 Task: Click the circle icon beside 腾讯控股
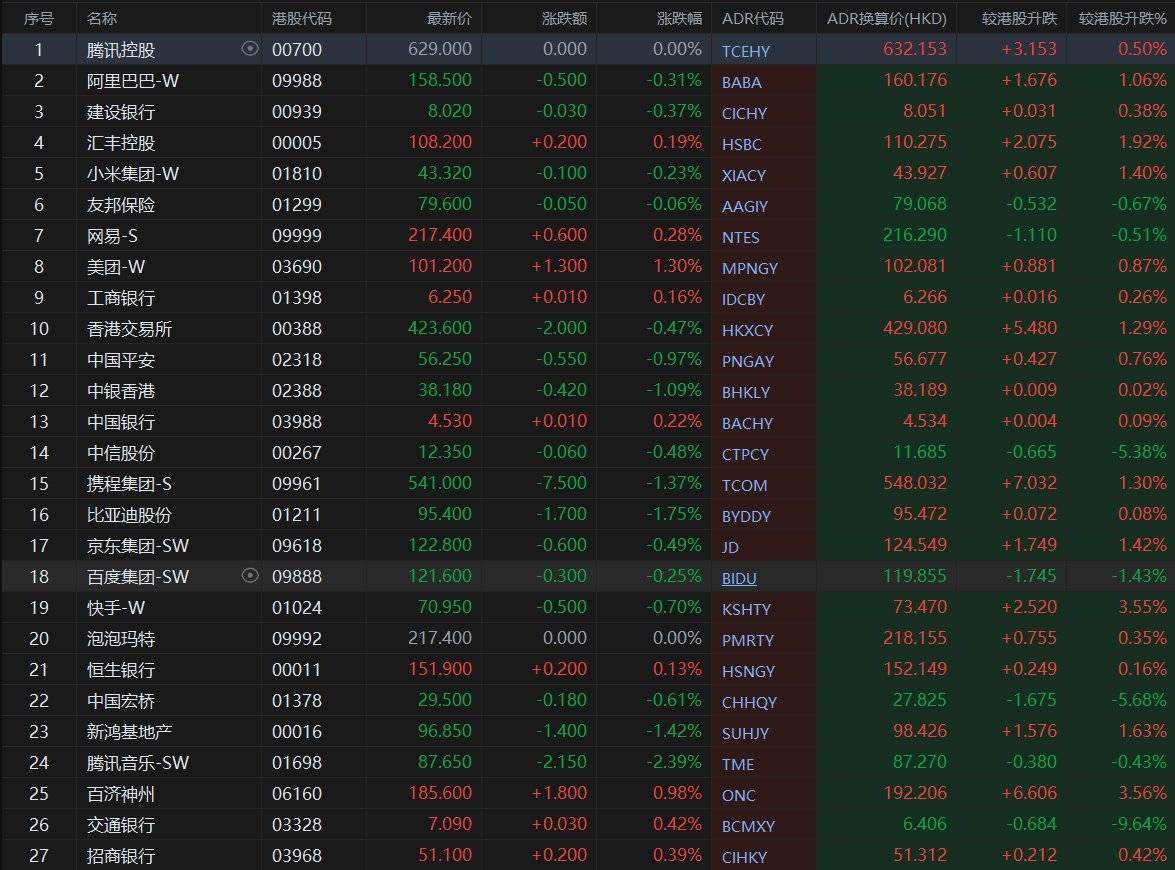(250, 49)
